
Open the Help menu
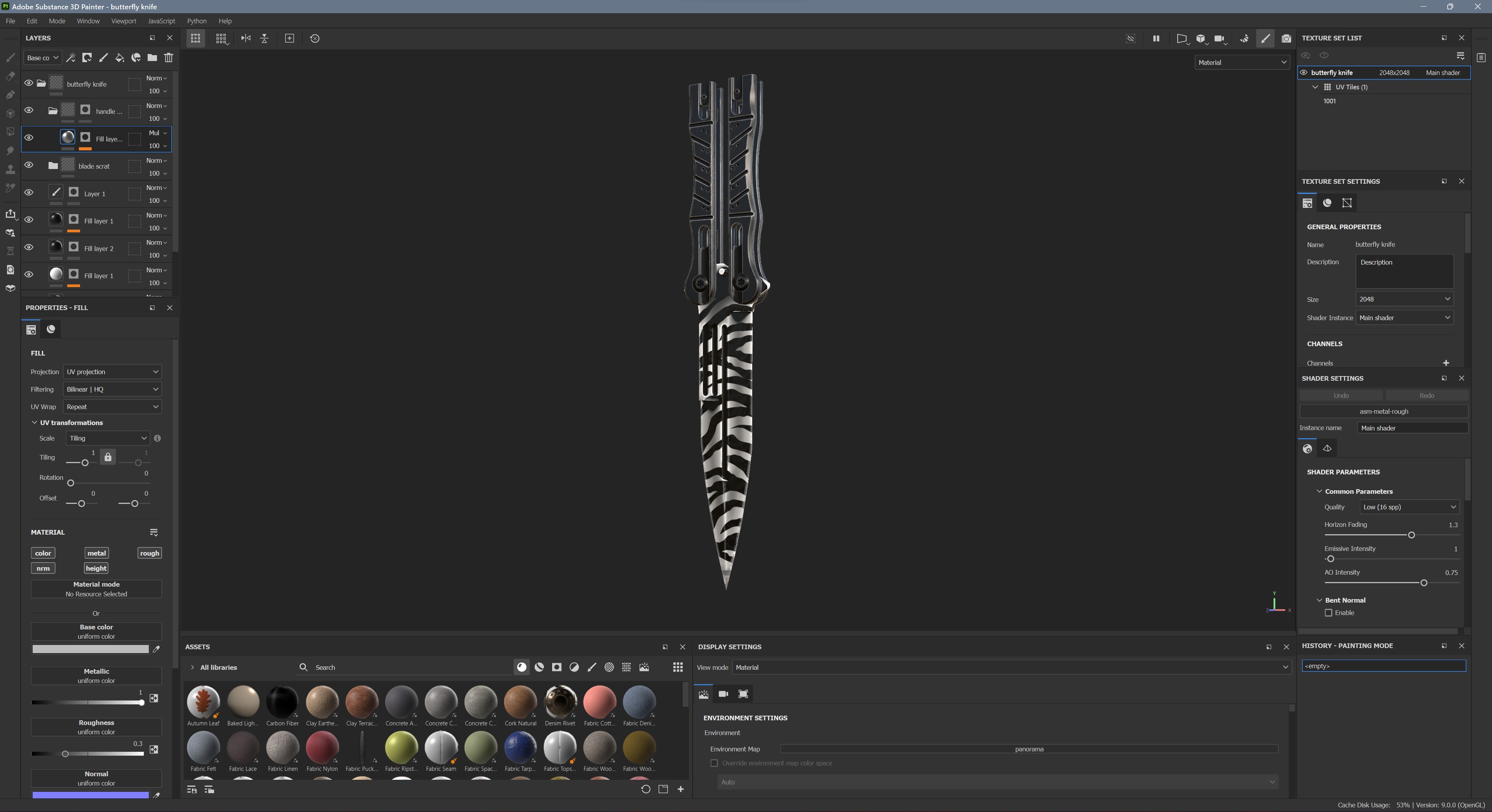pyautogui.click(x=225, y=21)
